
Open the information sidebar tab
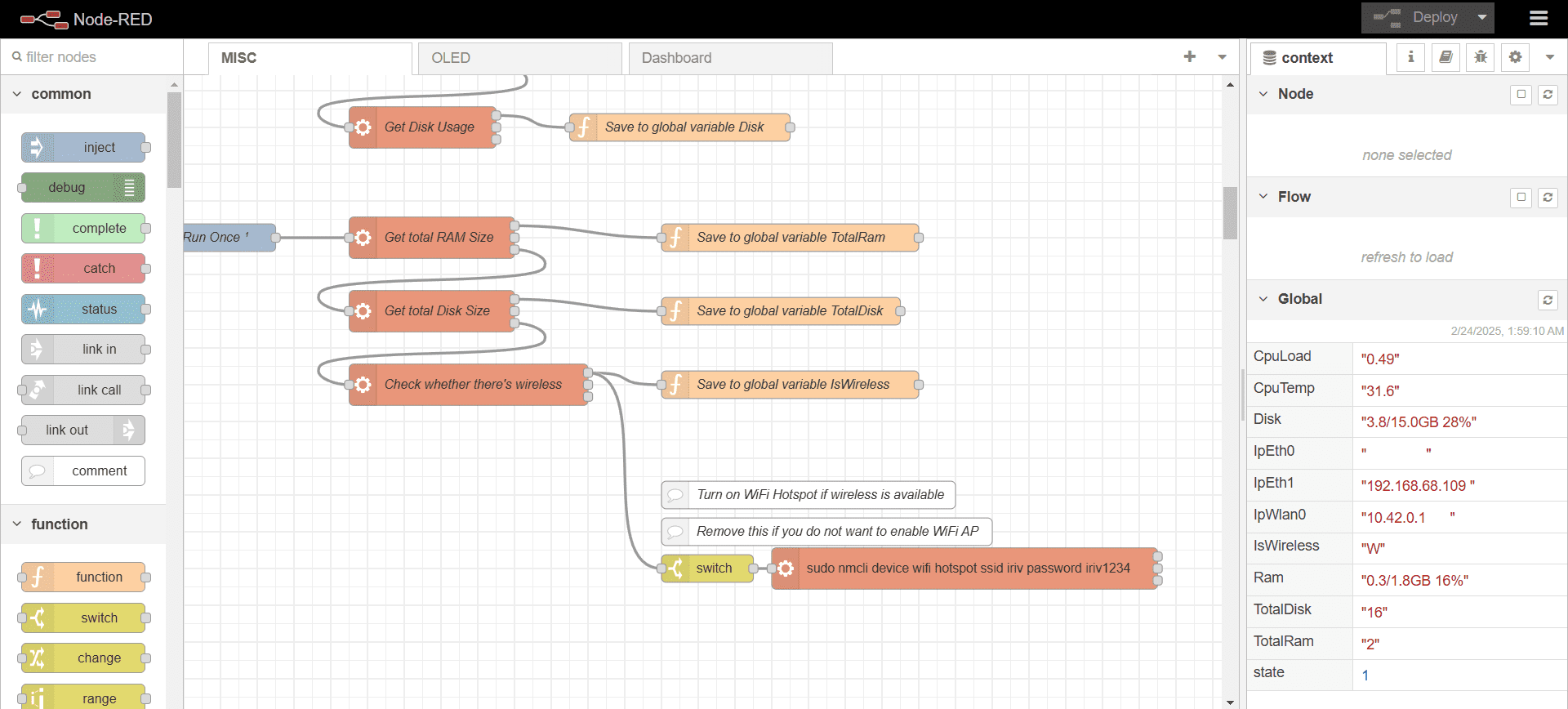(1410, 57)
